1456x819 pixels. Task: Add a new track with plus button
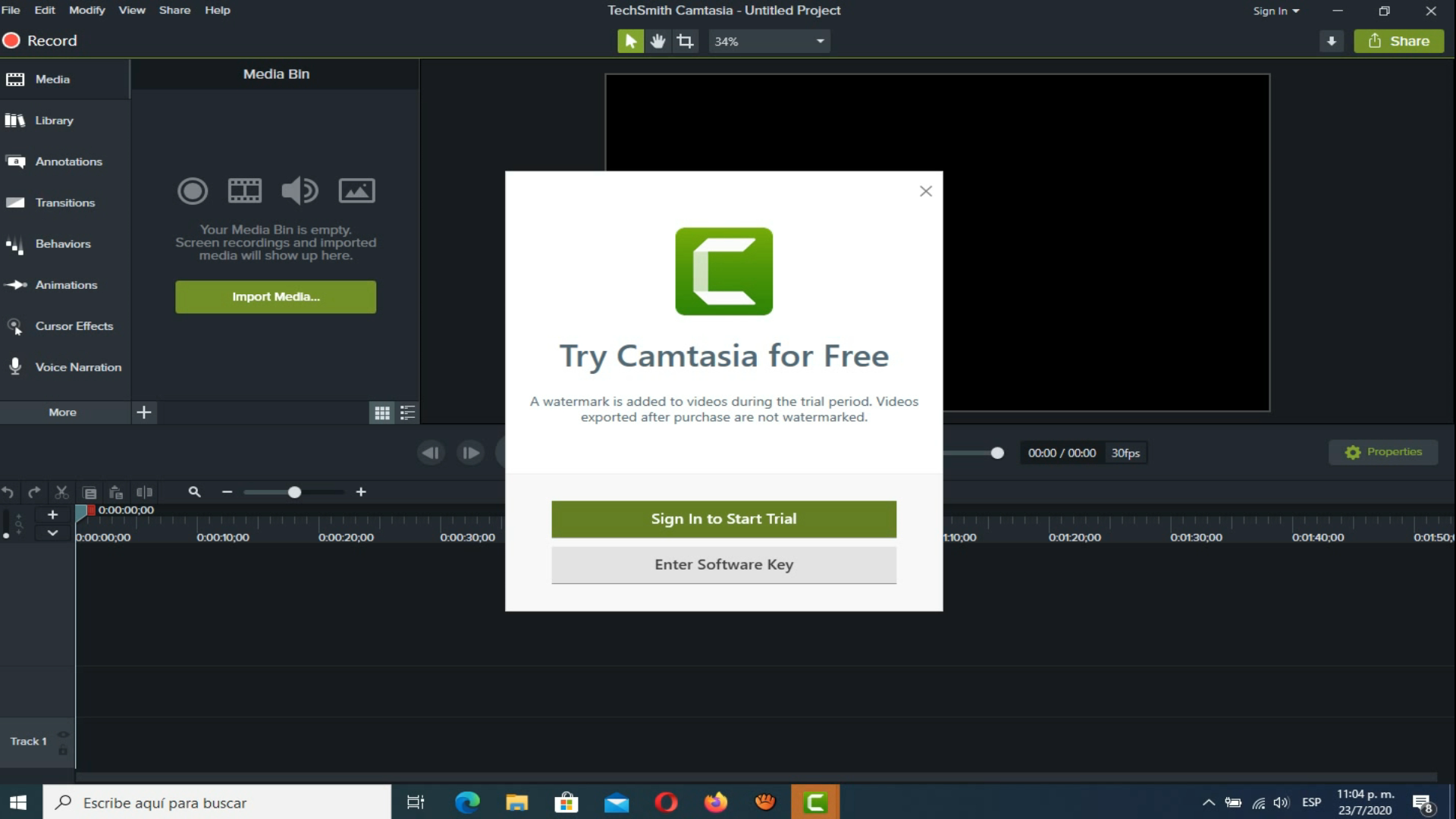click(x=52, y=514)
